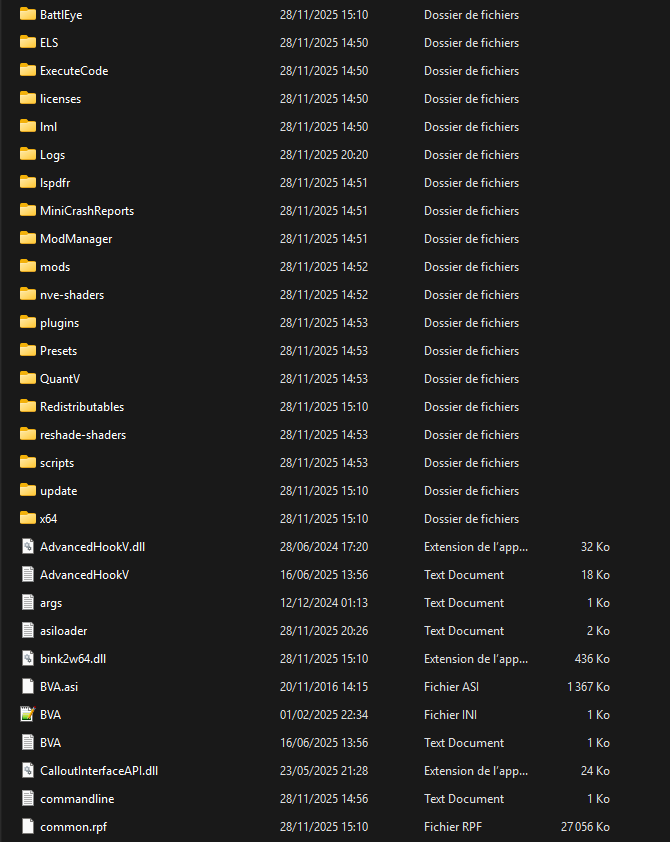Click the MiniCrashReports folder name
This screenshot has width=670, height=842.
87,211
